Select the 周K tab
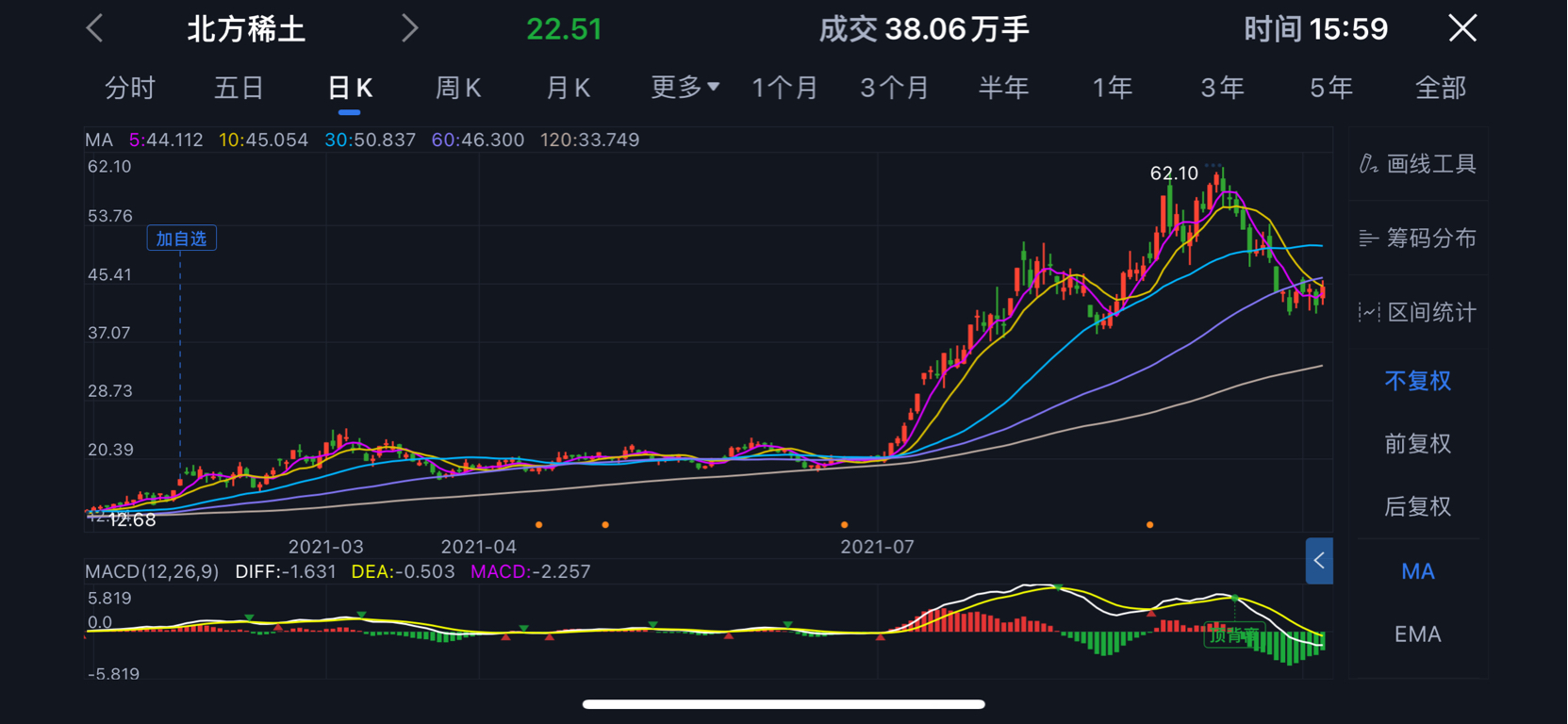1568x724 pixels. (x=458, y=89)
